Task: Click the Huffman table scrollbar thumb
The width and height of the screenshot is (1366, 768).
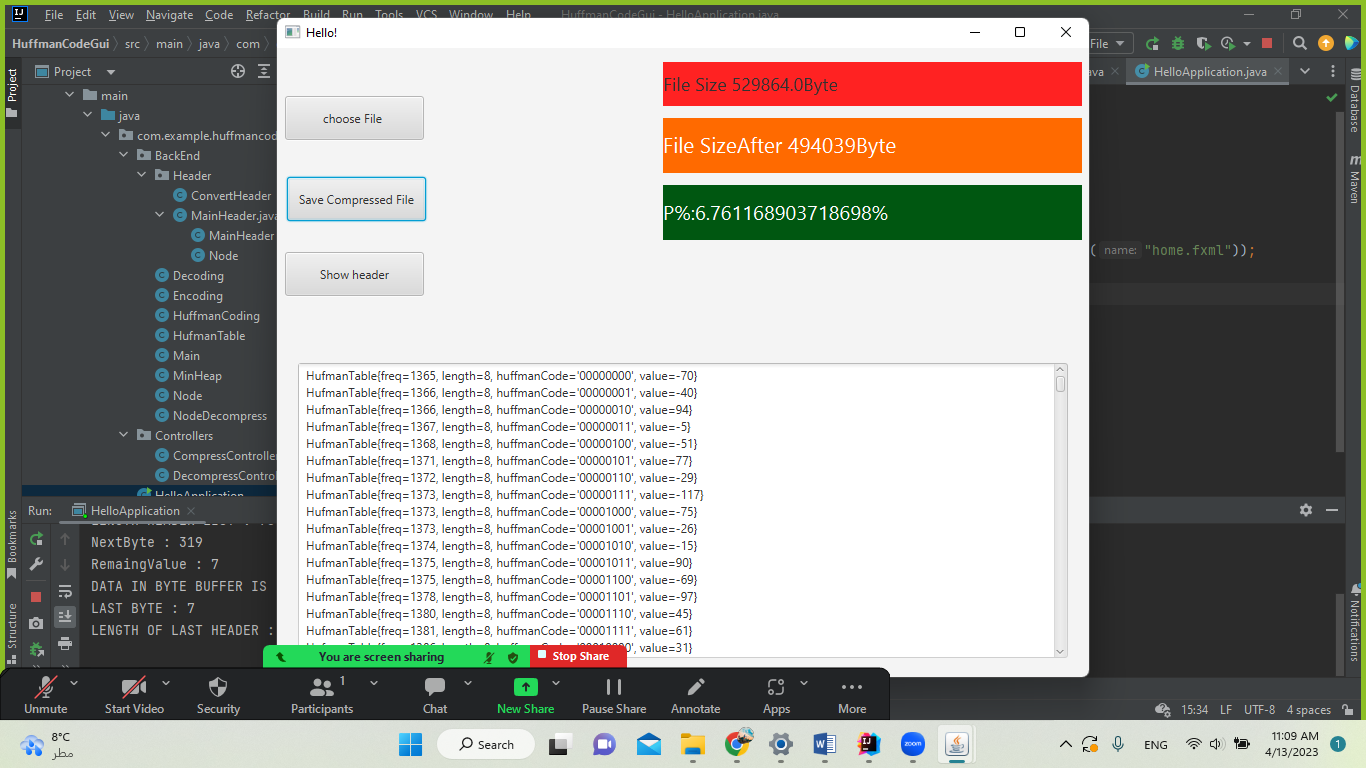Action: click(x=1060, y=383)
